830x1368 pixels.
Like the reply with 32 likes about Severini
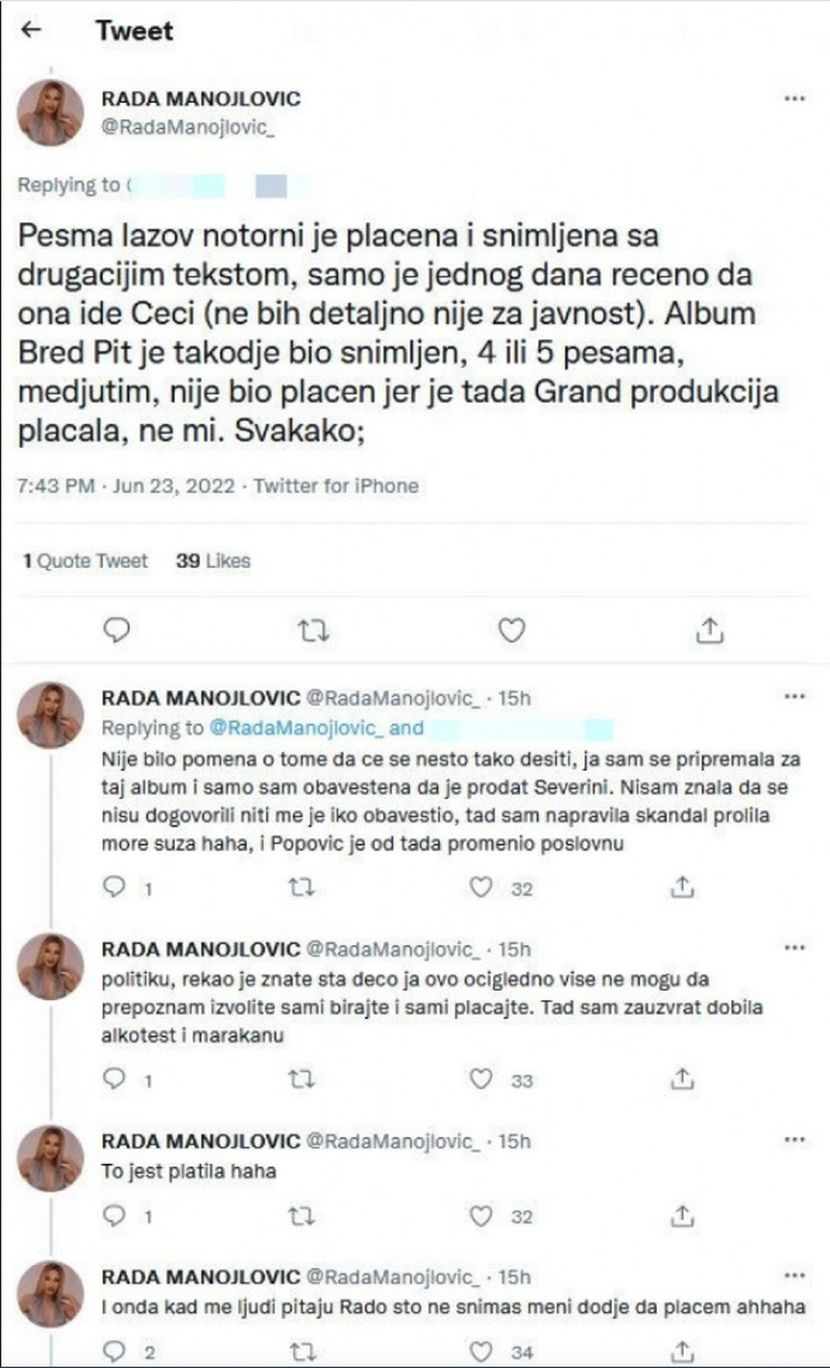pos(483,887)
